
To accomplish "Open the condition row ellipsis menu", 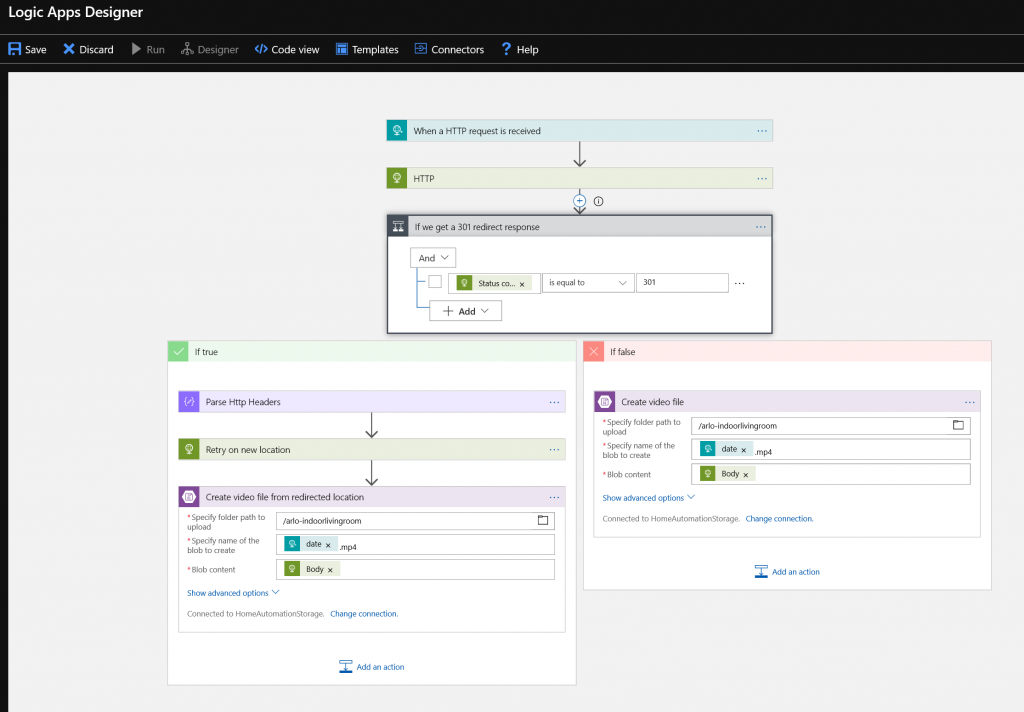I will [739, 283].
